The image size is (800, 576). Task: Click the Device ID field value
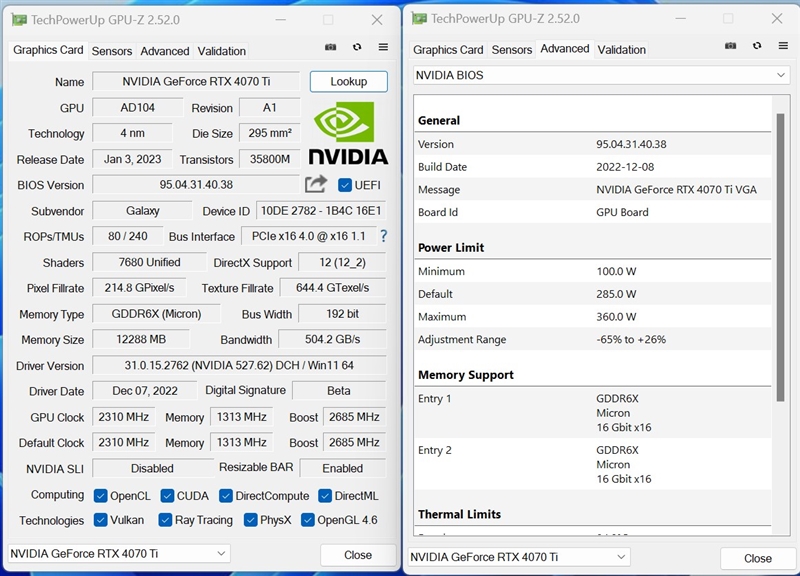tap(321, 211)
